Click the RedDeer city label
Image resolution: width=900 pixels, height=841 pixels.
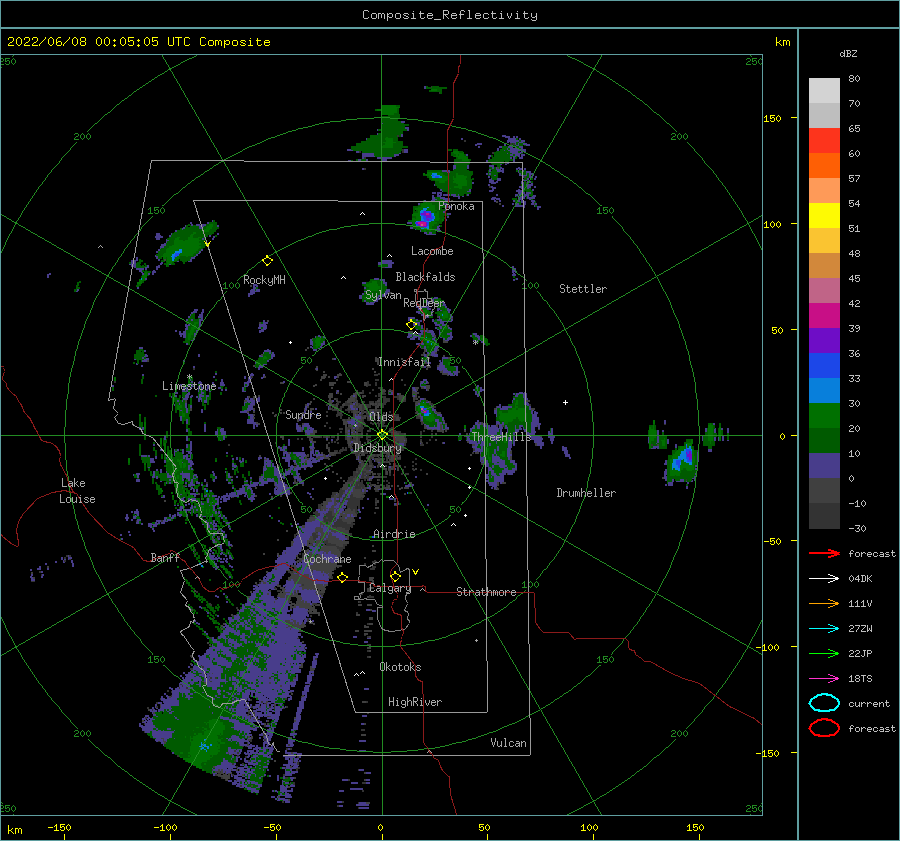point(424,303)
